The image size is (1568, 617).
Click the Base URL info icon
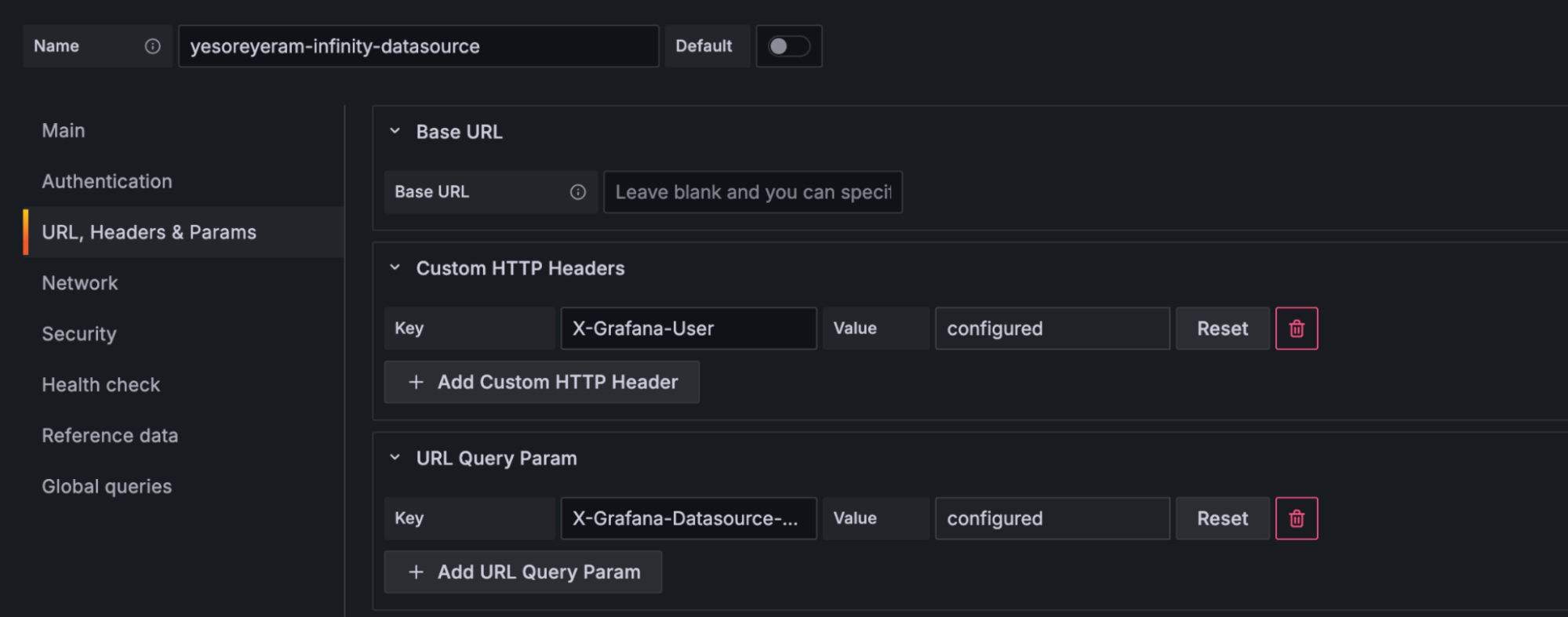[577, 192]
